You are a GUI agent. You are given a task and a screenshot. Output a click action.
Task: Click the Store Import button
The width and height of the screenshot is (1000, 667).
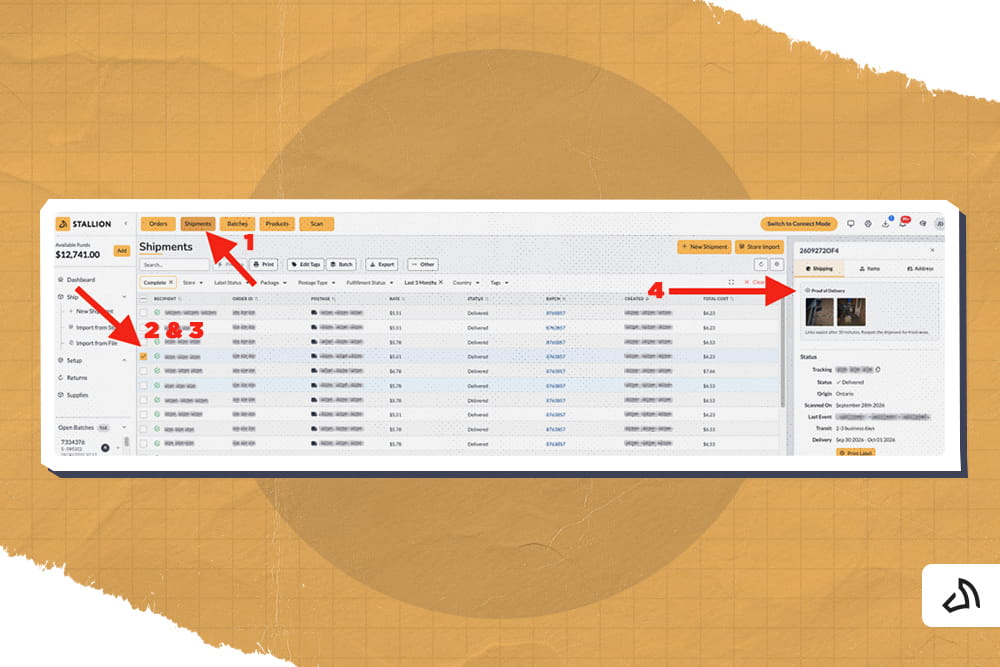[759, 247]
